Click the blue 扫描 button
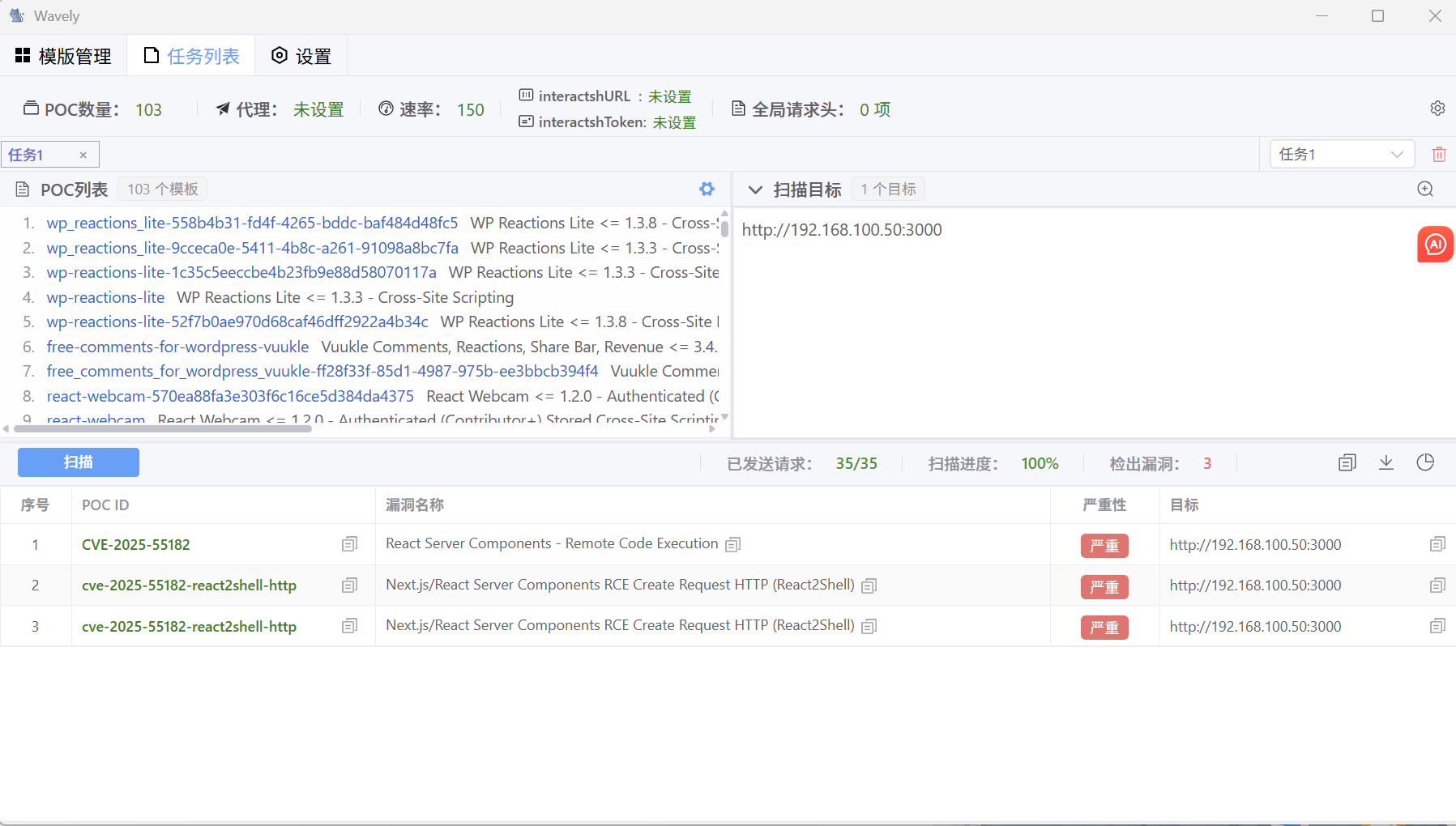Screen dimensions: 1456x826 79,462
